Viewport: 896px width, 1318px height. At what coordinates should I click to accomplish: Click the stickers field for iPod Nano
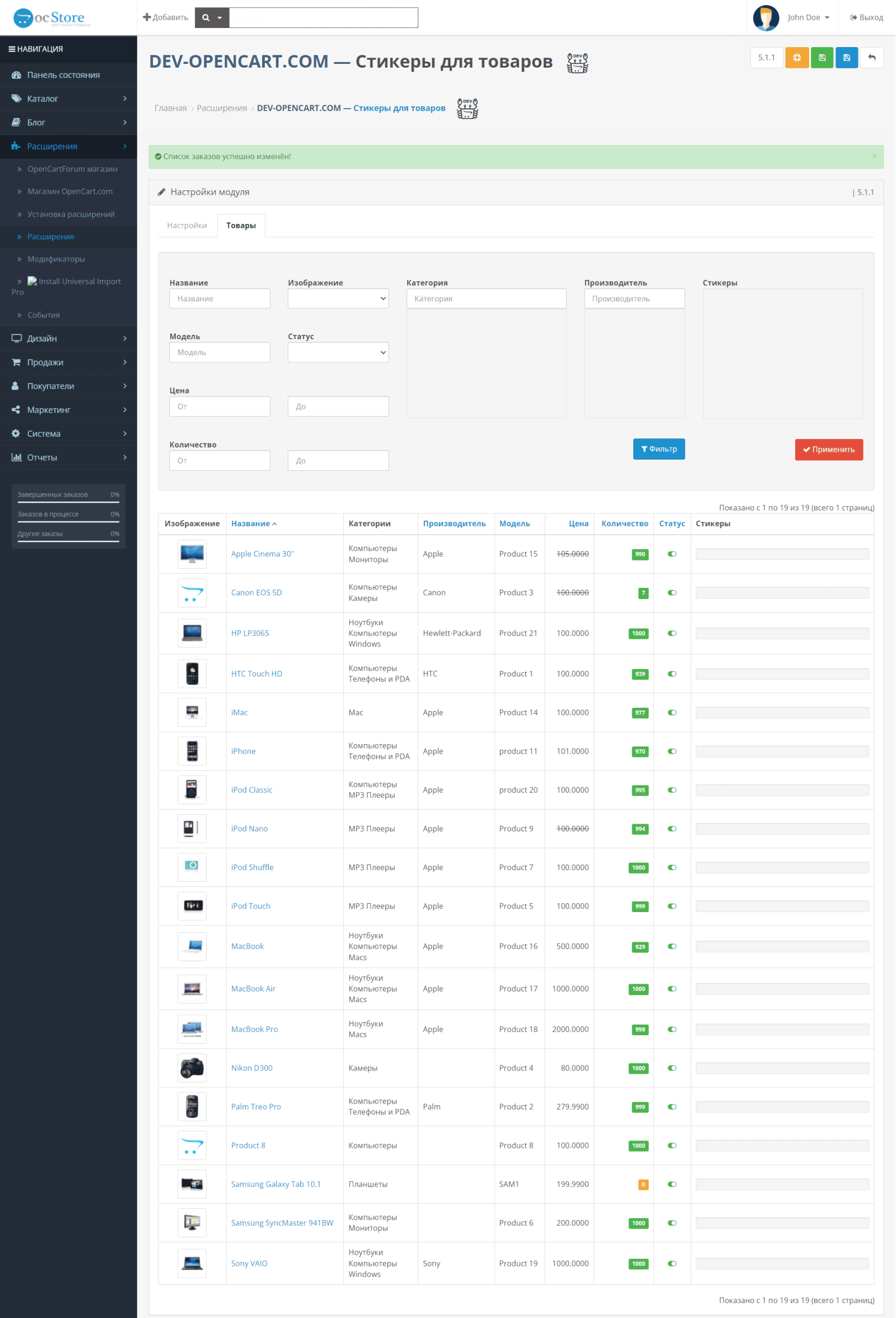[x=782, y=829]
